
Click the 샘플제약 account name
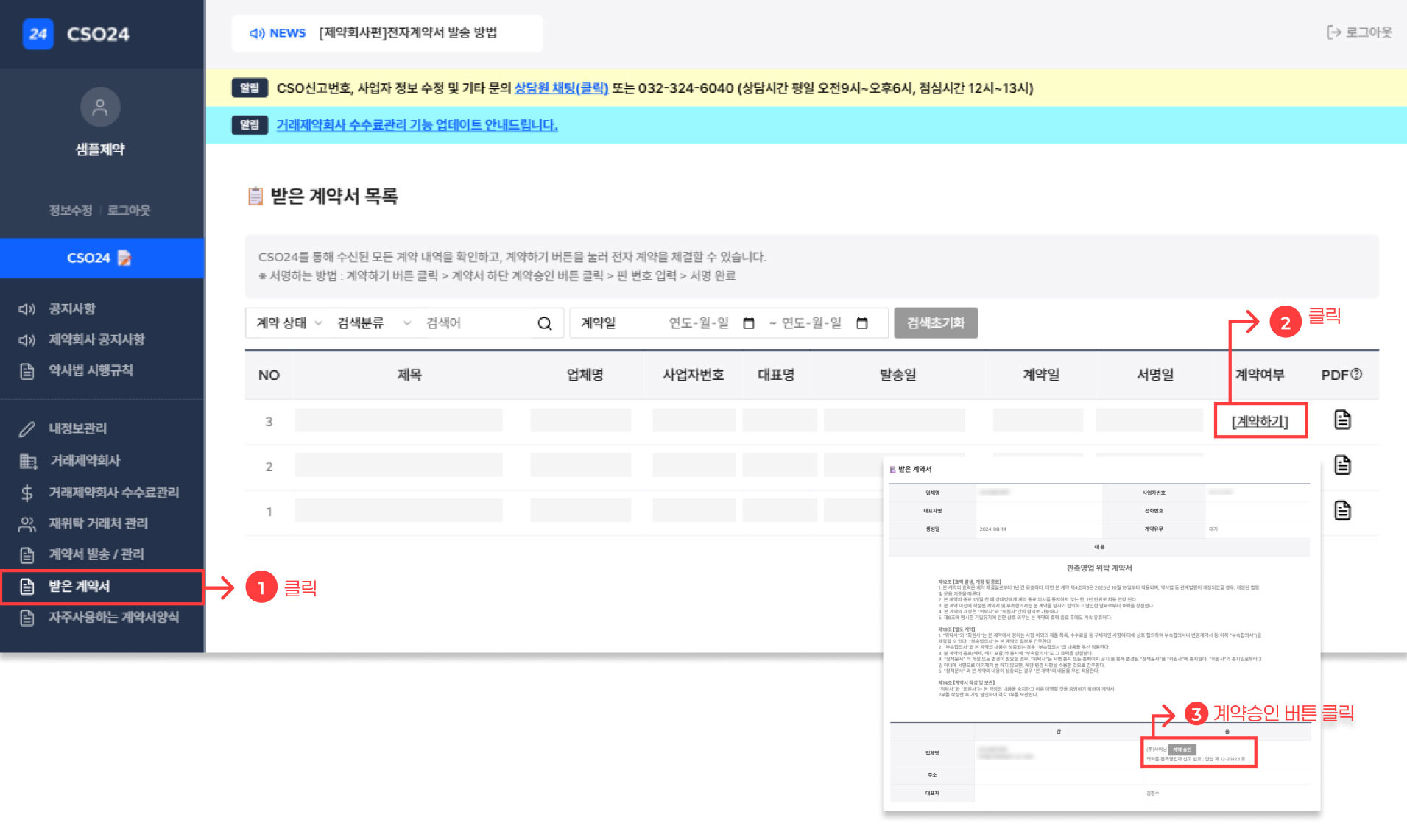pos(100,149)
